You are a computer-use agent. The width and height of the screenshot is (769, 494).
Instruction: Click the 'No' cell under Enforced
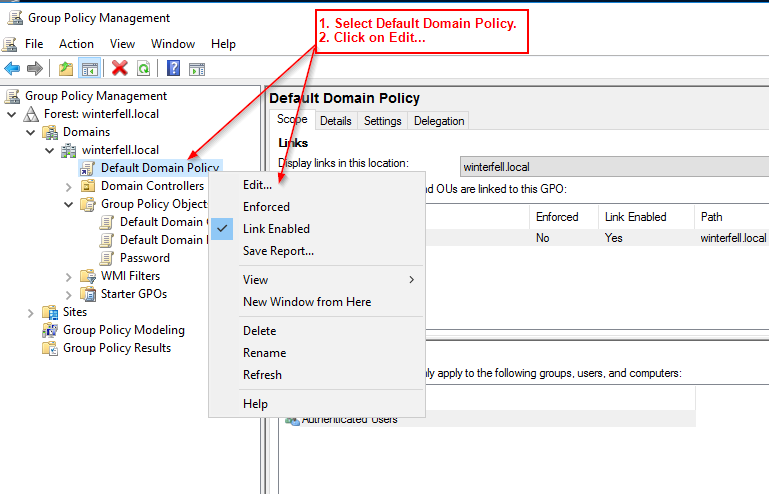[542, 238]
